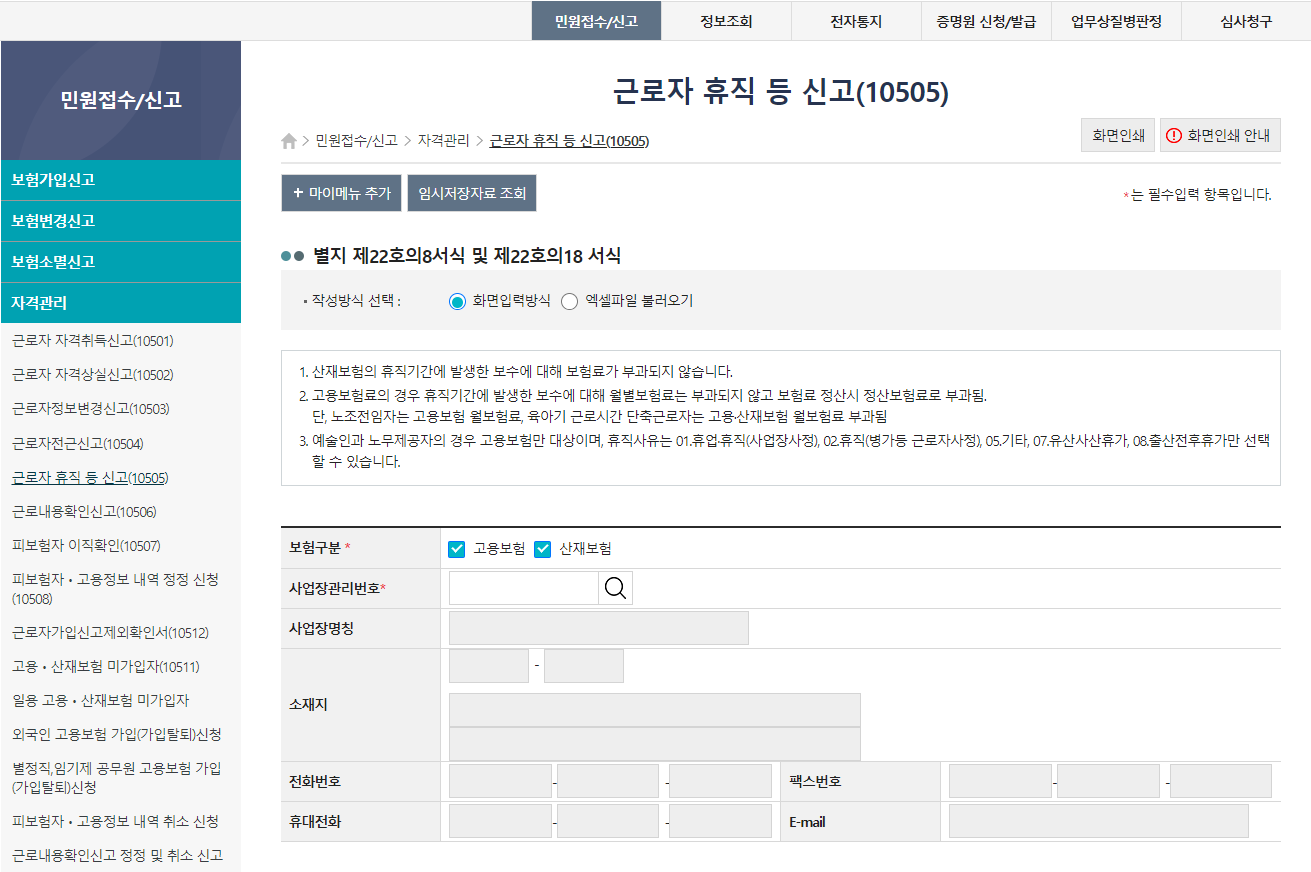
Task: Open 피보험자·고용정보 내역 취소 신청 link
Action: click(x=115, y=822)
